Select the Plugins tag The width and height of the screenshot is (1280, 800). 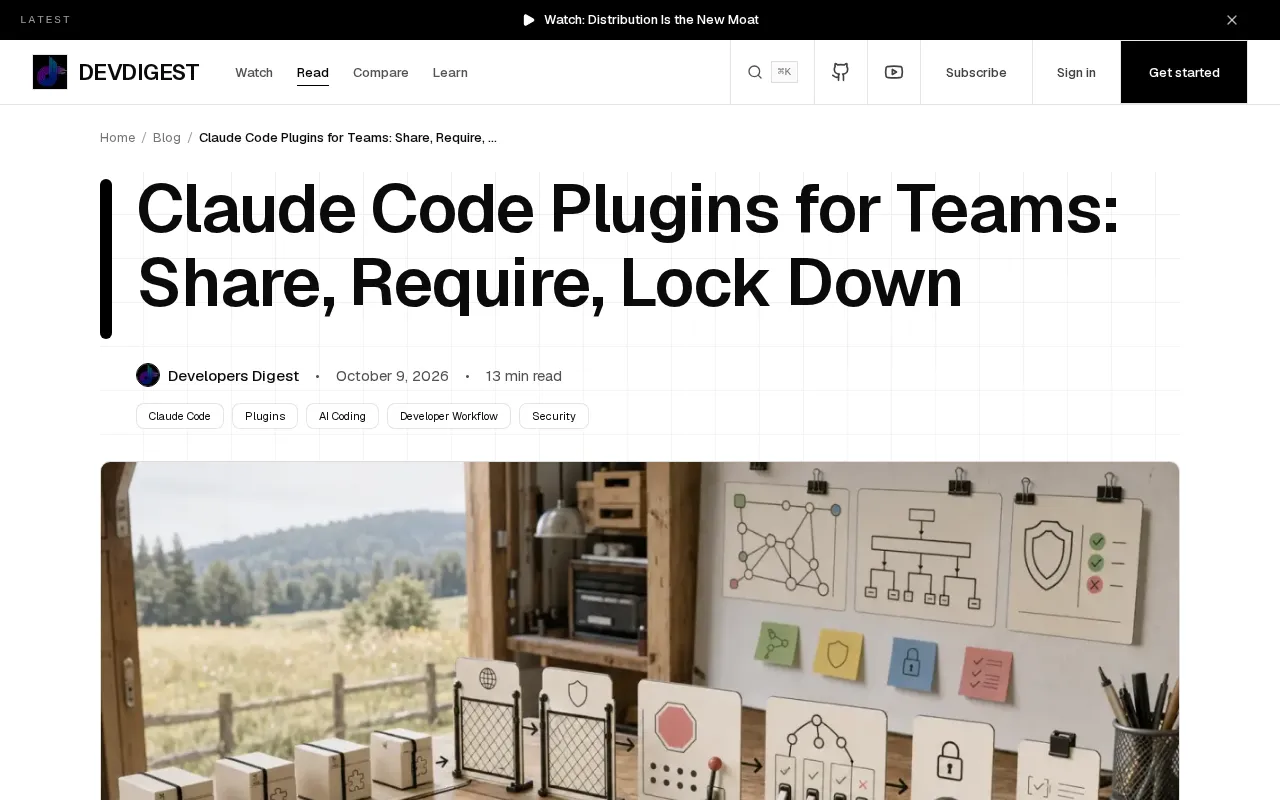265,416
